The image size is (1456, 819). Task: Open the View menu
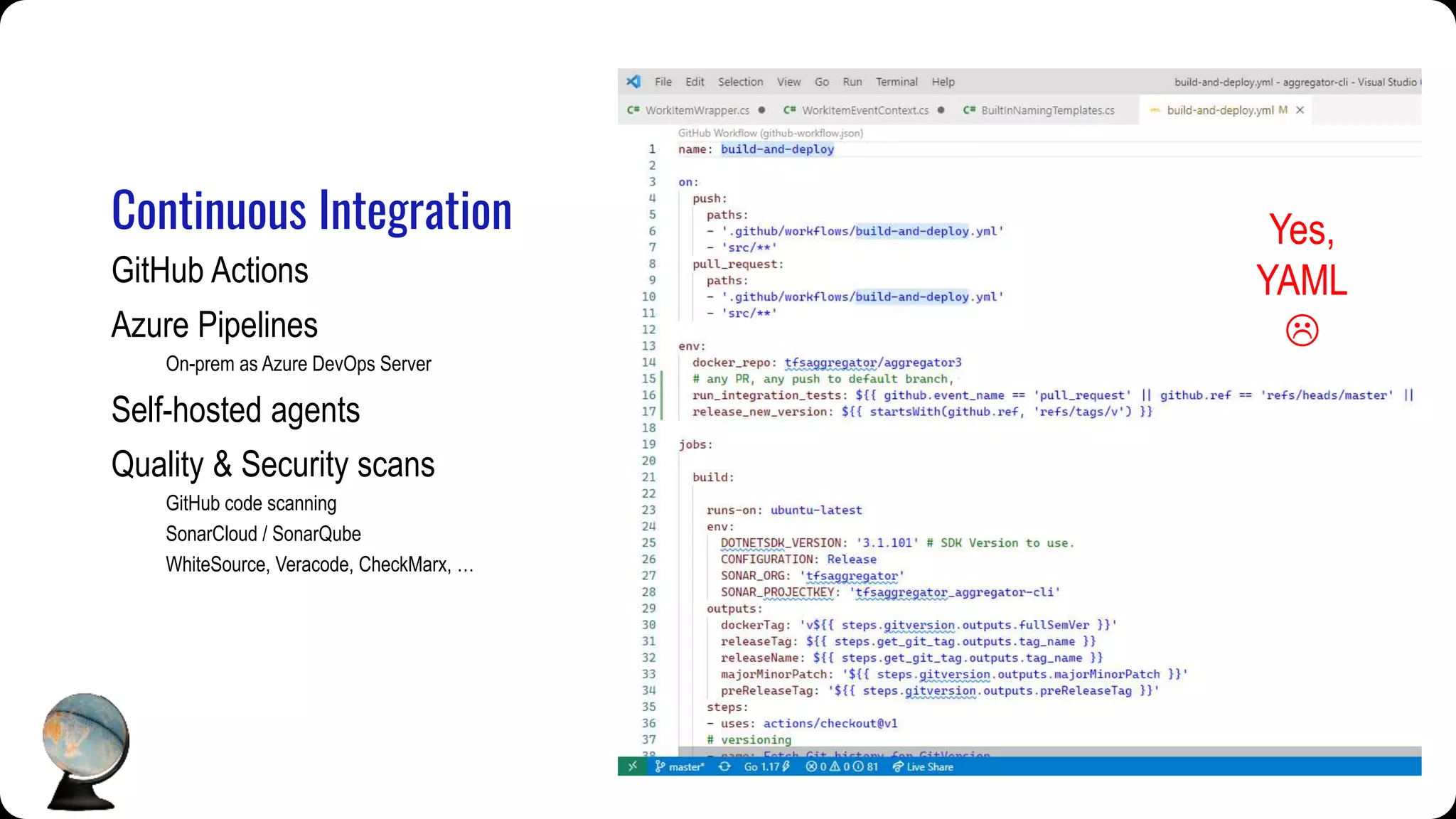click(x=788, y=82)
